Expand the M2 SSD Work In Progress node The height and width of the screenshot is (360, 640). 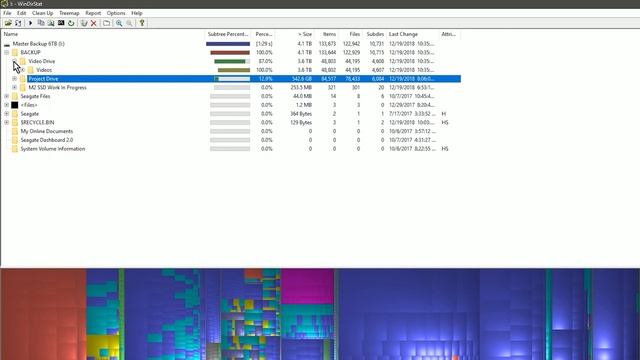coord(15,88)
